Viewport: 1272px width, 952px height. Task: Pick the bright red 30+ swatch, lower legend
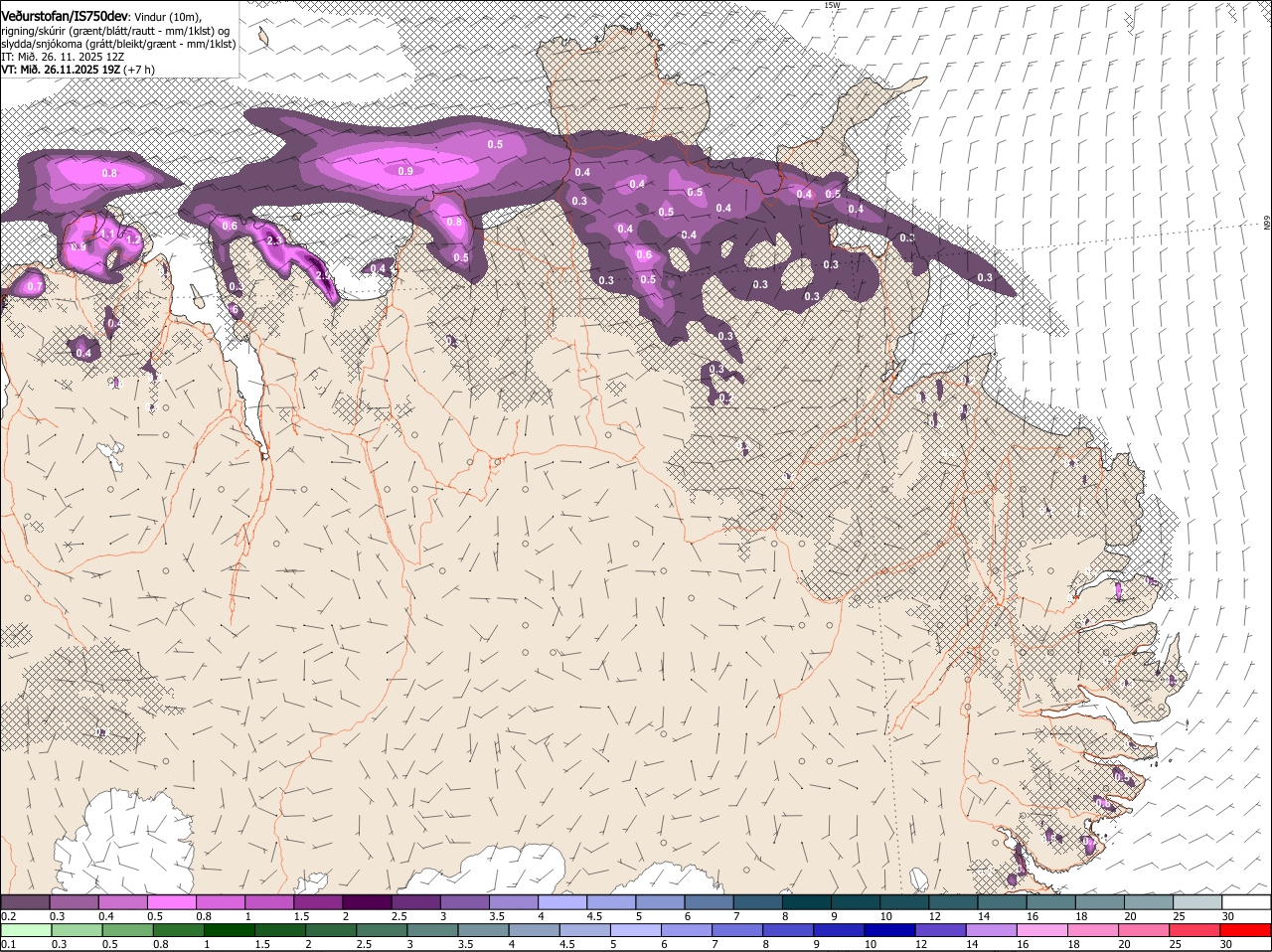pyautogui.click(x=1247, y=930)
